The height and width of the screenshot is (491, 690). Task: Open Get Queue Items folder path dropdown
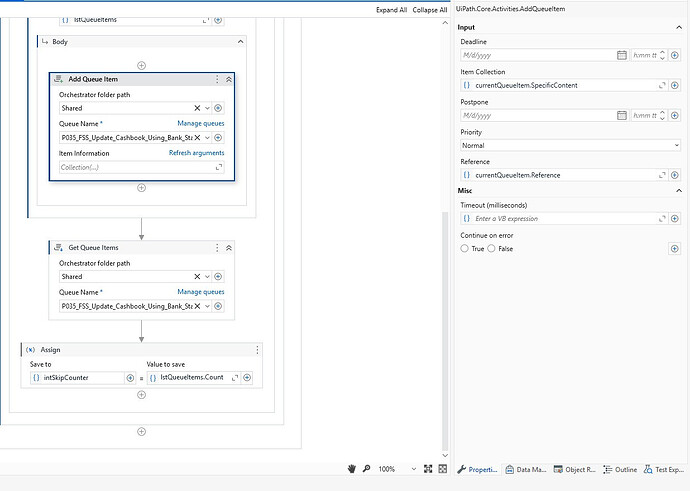[207, 276]
